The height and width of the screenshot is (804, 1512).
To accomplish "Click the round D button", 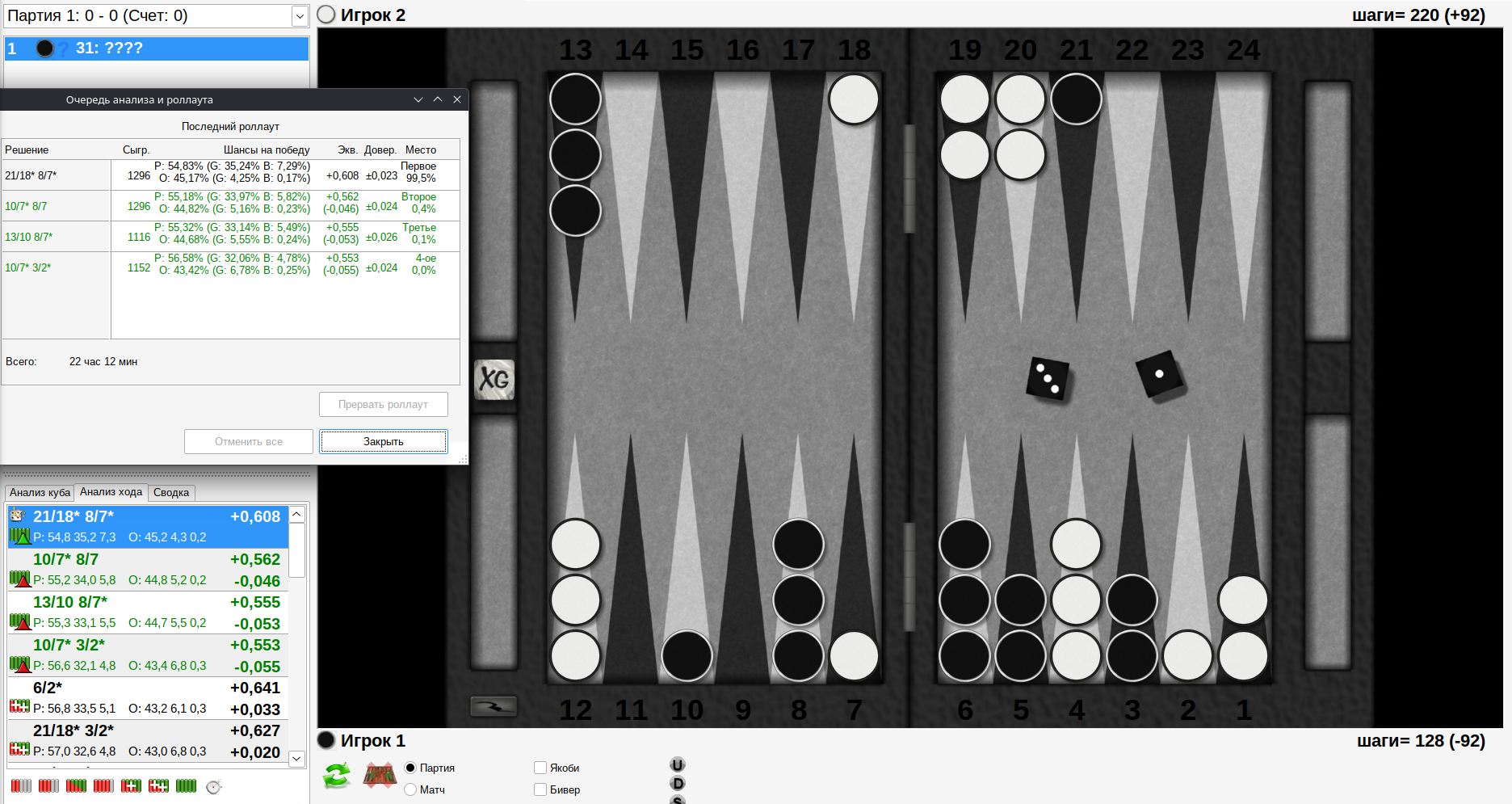I will [x=678, y=783].
